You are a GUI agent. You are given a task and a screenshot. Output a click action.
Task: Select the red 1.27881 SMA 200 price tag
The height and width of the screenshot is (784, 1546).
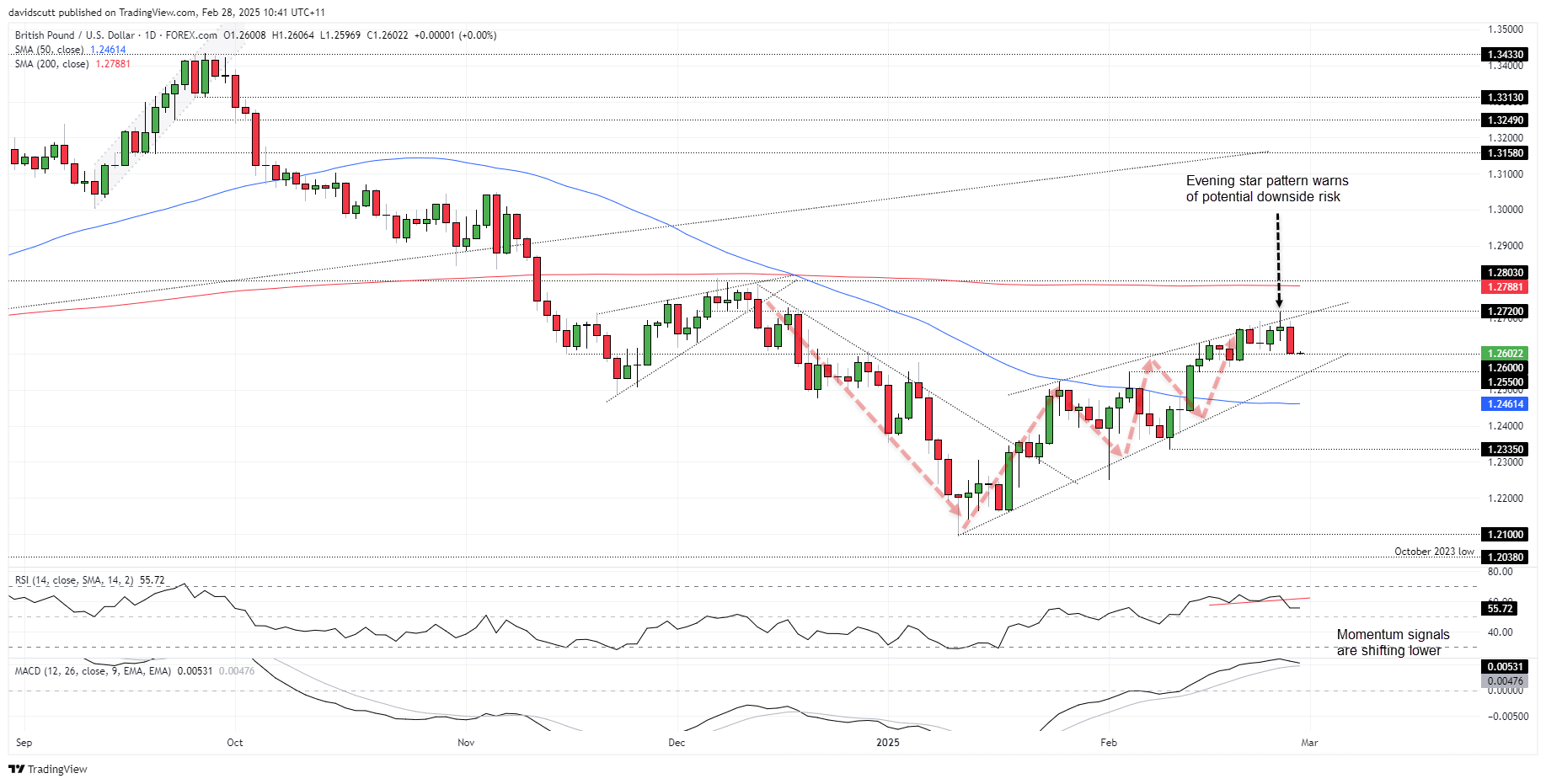pyautogui.click(x=1505, y=287)
